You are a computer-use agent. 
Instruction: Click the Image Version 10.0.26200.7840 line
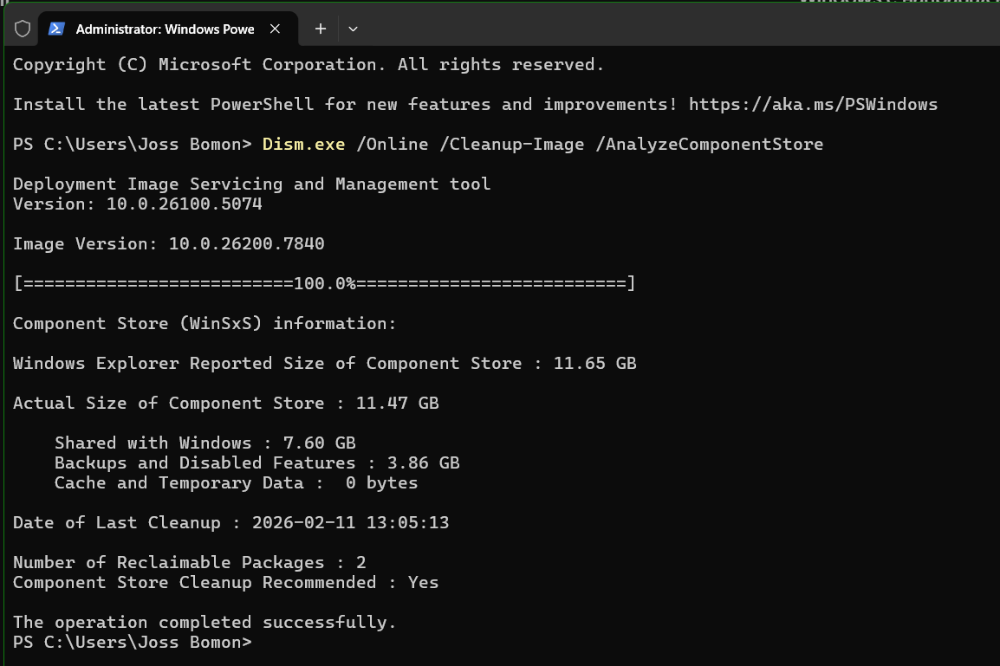(169, 244)
